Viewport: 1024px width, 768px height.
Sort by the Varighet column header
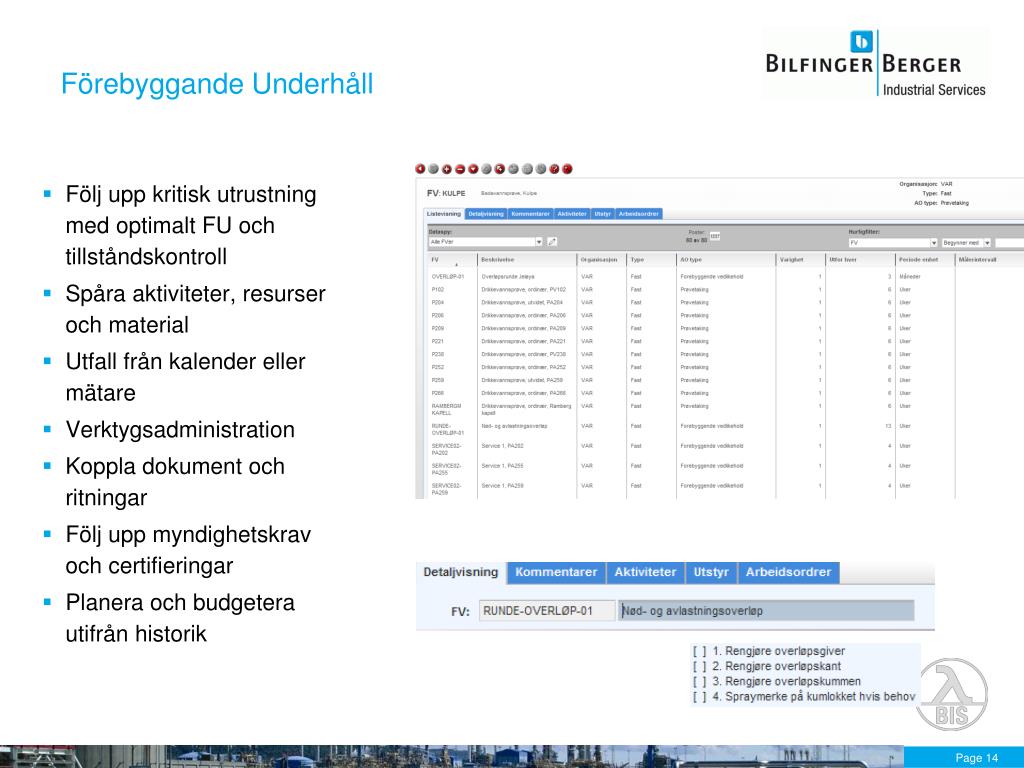point(800,260)
